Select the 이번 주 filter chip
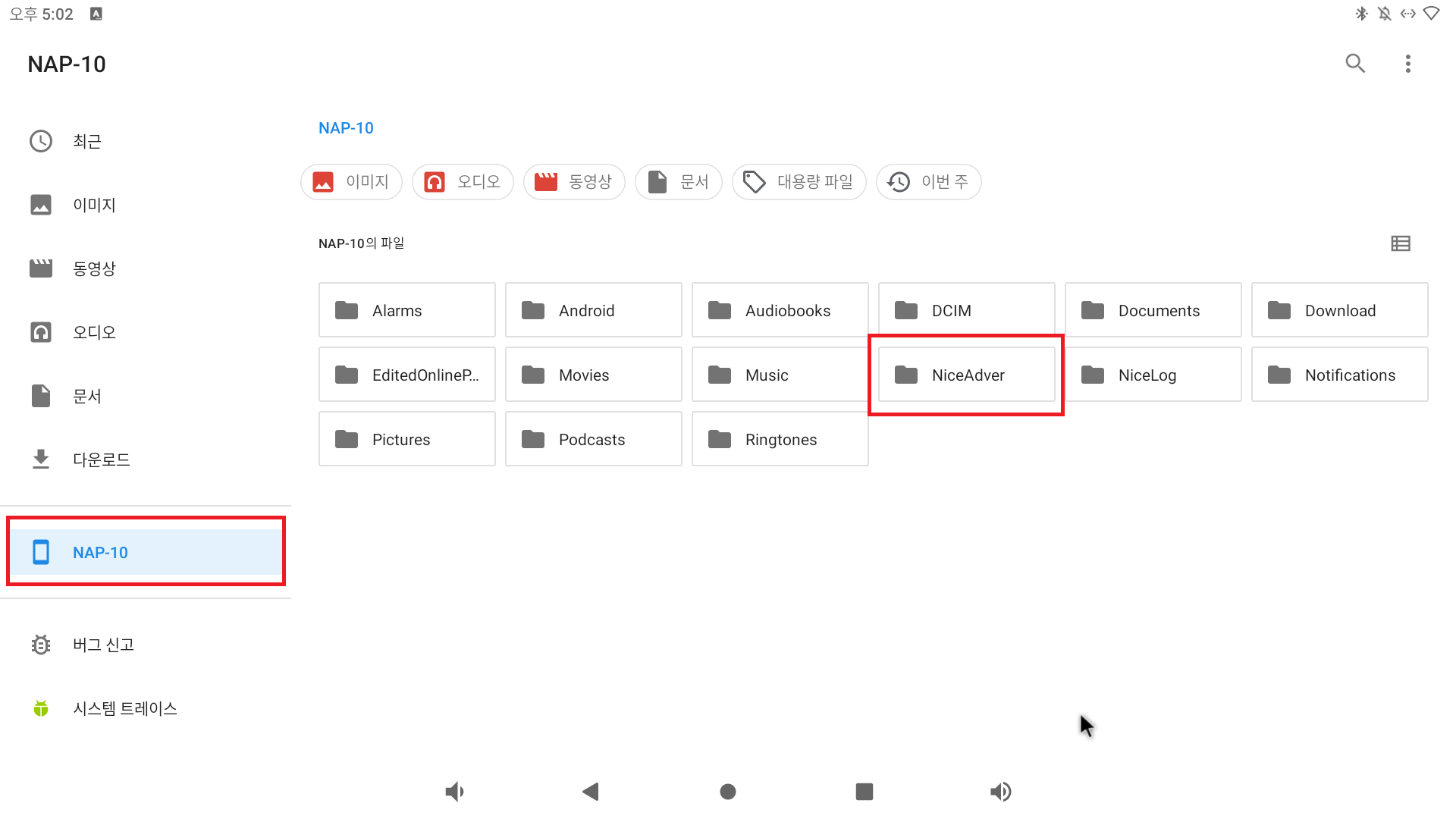 pyautogui.click(x=928, y=182)
